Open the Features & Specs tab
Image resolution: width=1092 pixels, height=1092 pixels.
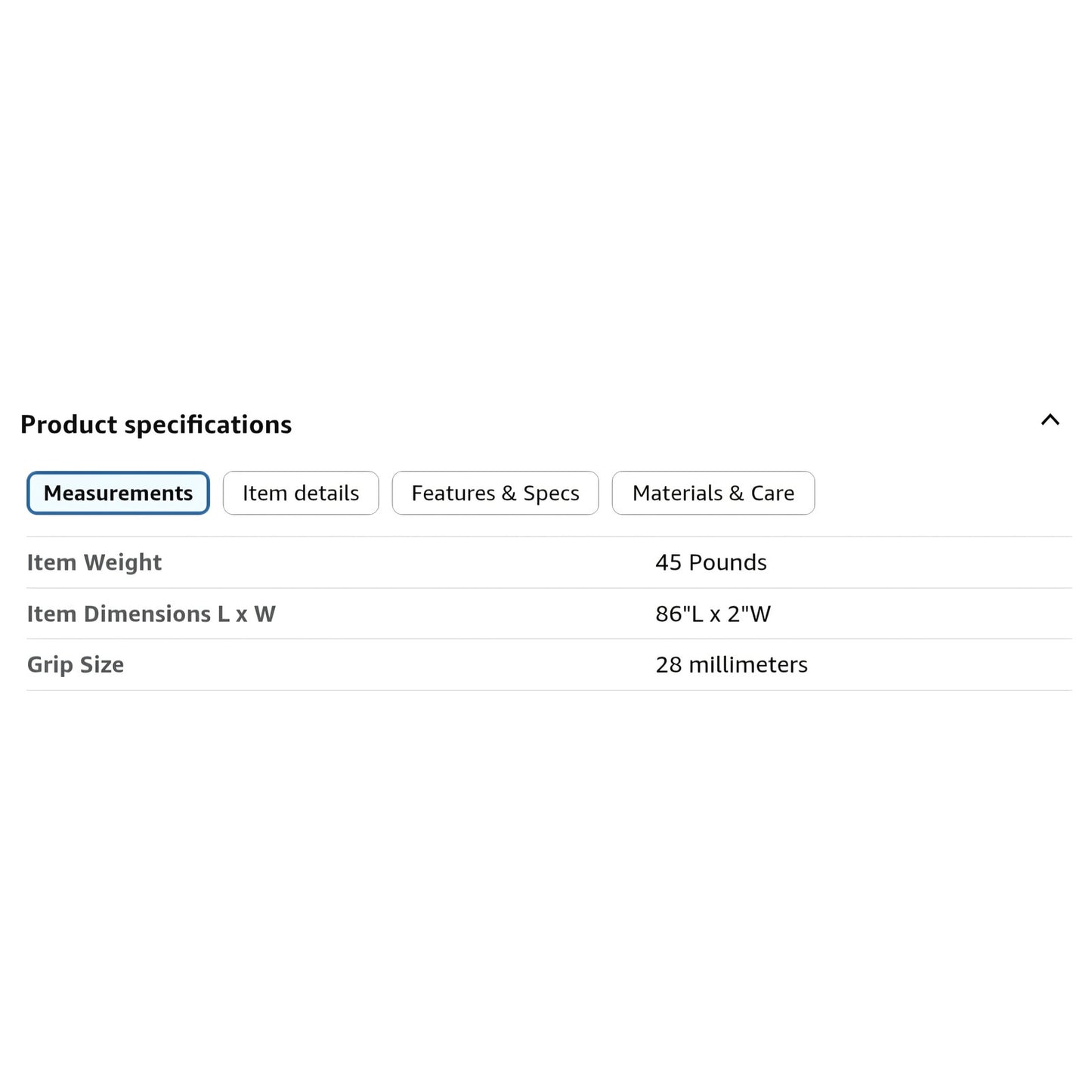[495, 493]
